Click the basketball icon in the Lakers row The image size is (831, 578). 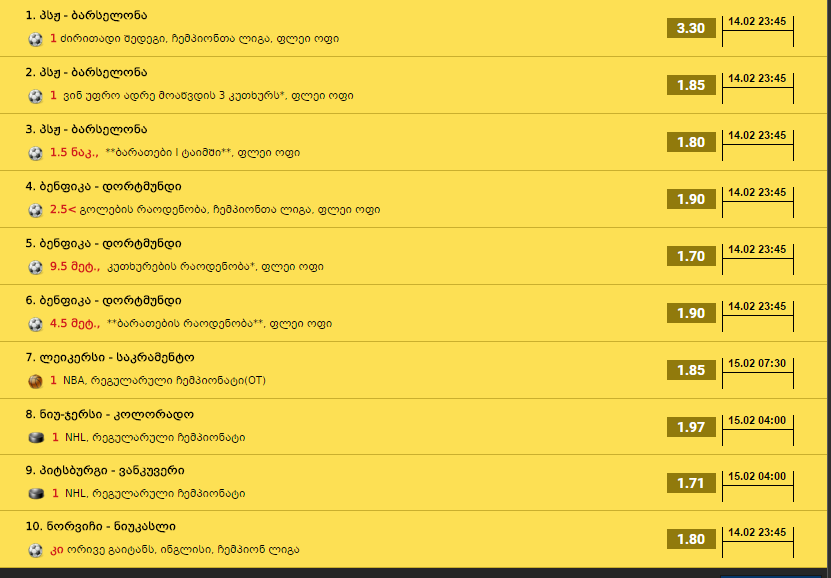[36, 381]
